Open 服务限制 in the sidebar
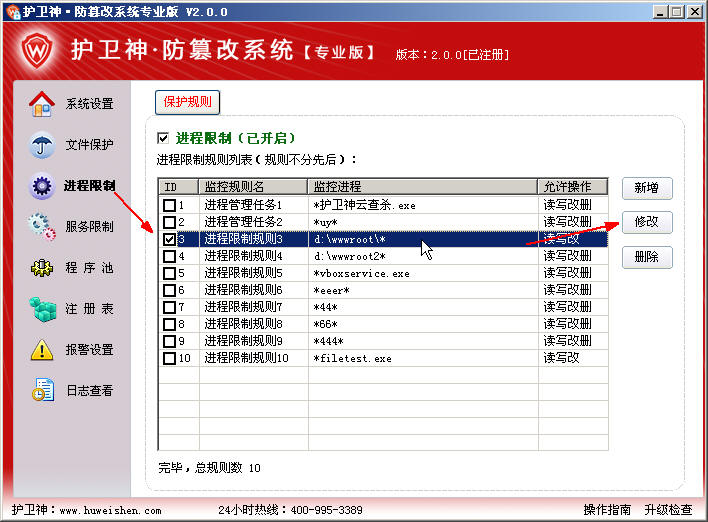Viewport: 708px width, 522px height. pos(89,226)
